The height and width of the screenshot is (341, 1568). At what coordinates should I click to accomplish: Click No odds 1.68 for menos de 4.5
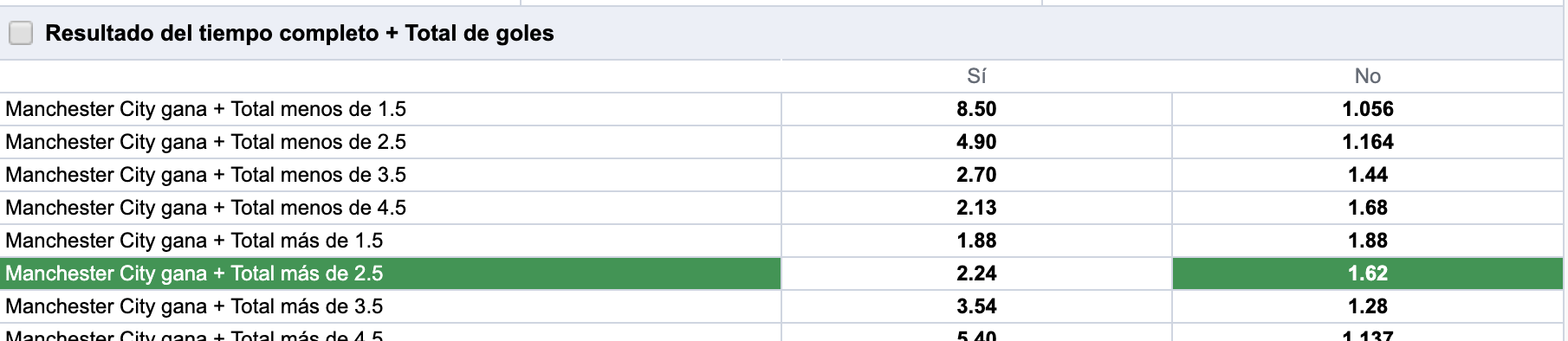click(x=1368, y=208)
